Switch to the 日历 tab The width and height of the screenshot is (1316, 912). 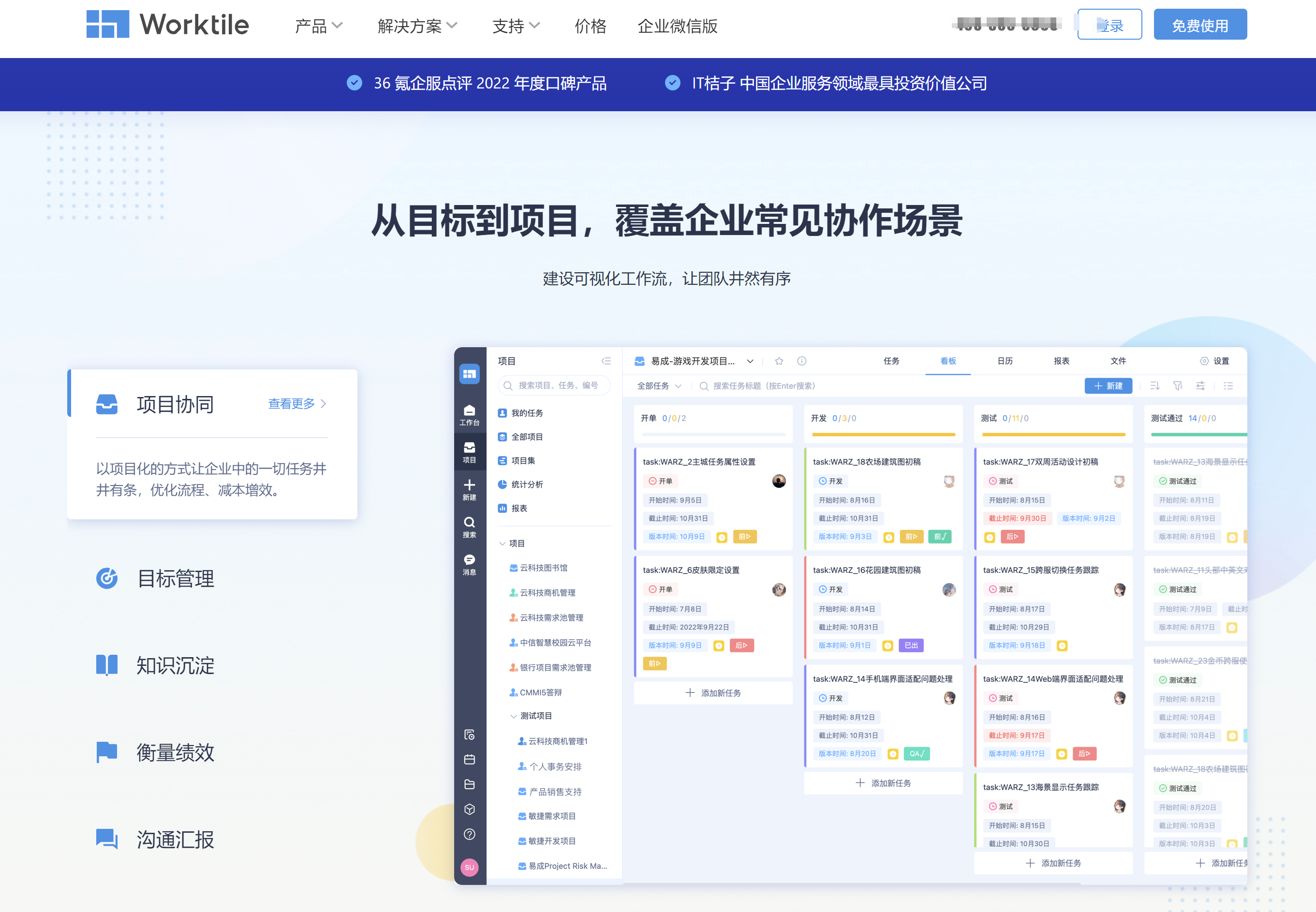click(1005, 361)
